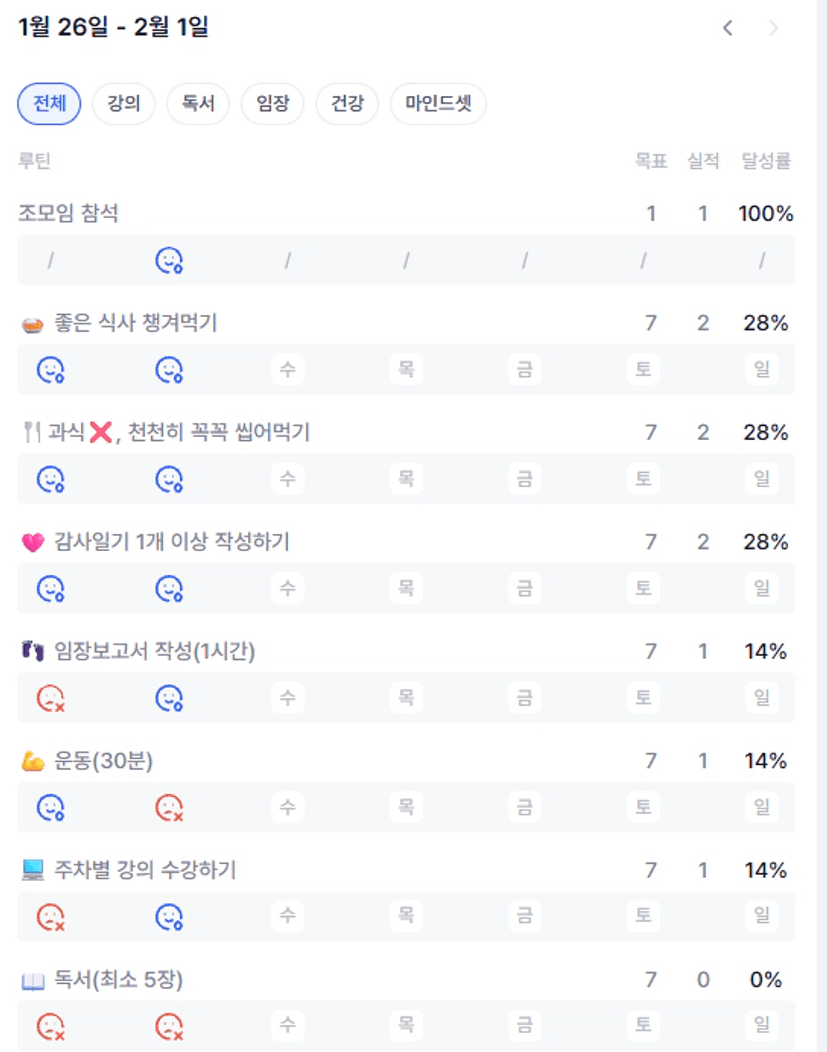Viewport: 827px width, 1052px height.
Task: Click the first blue smiley for 좋은 식사 챙겨먹기
Action: tap(51, 370)
